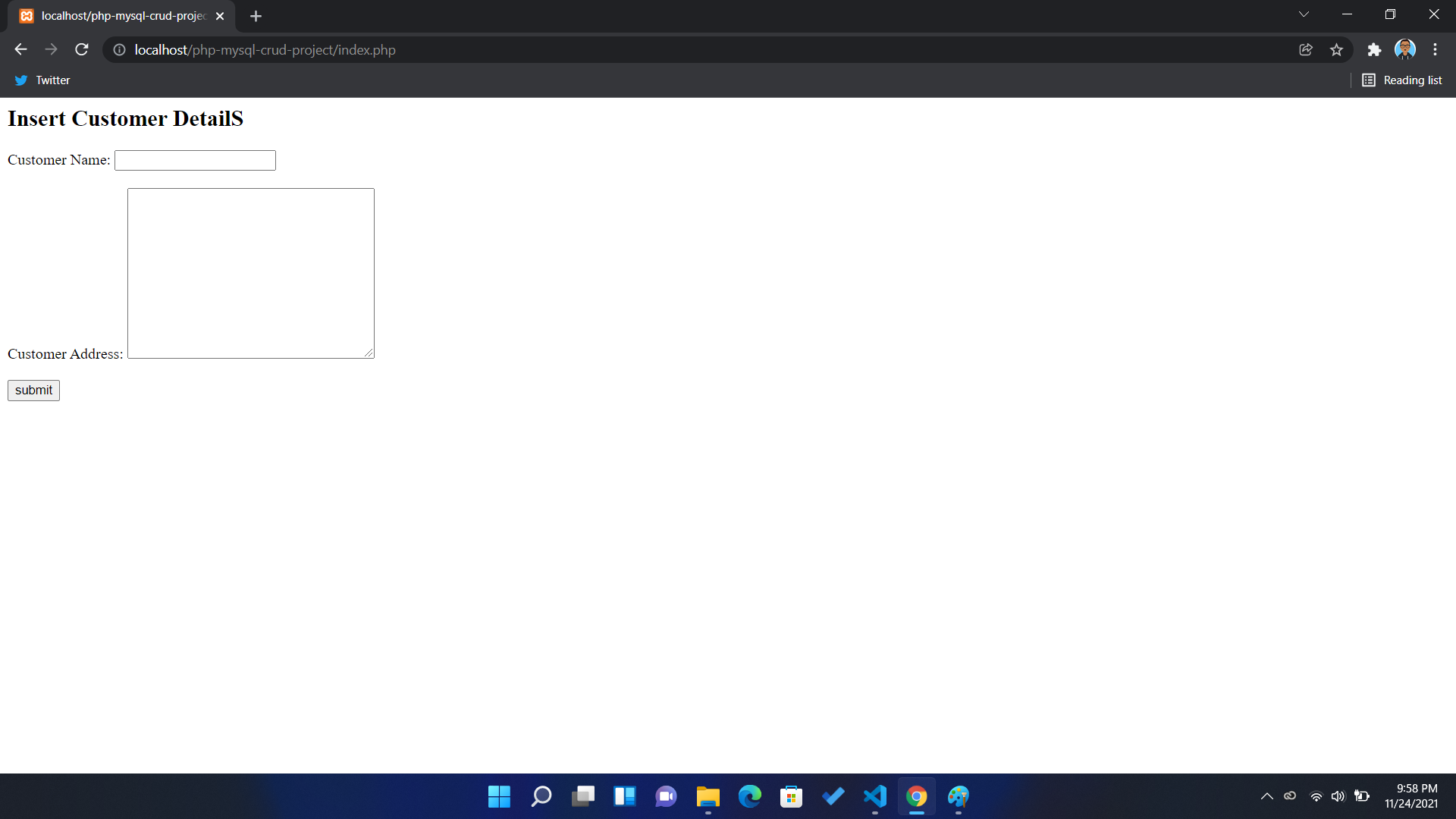Click the Customer Name text field
This screenshot has height=819, width=1456.
[x=194, y=160]
